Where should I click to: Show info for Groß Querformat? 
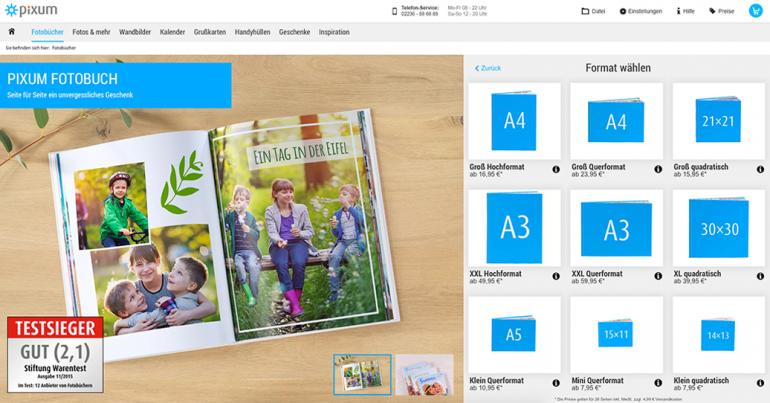(x=658, y=169)
